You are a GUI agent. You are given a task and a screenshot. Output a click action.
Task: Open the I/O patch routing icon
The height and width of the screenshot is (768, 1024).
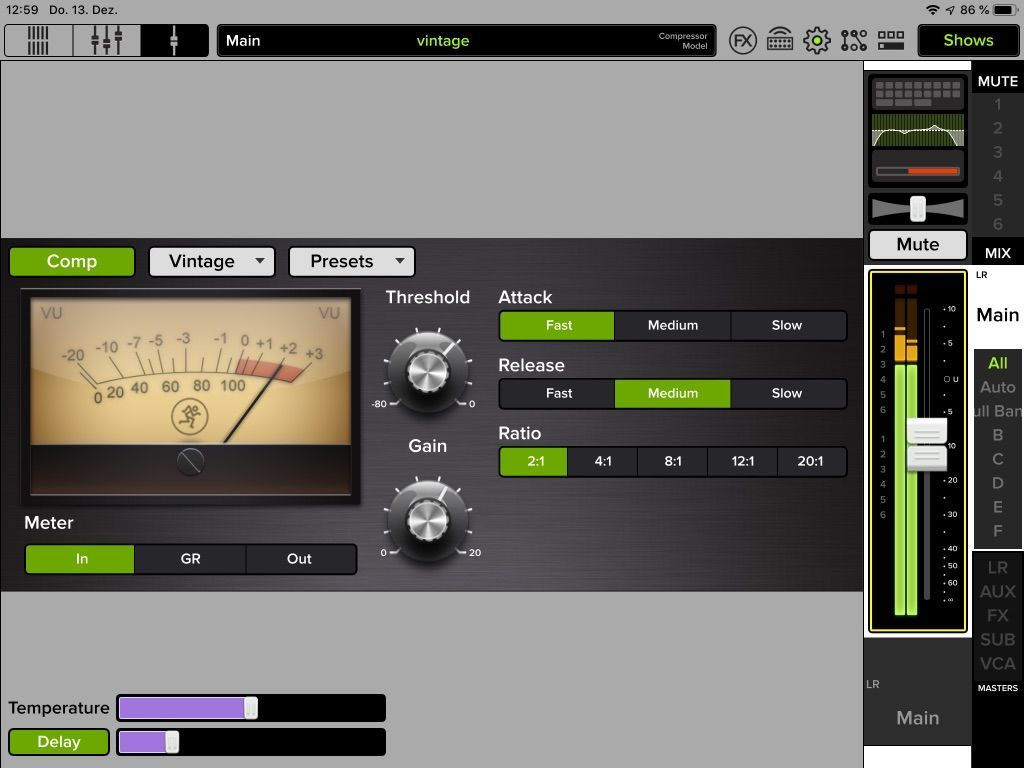854,40
